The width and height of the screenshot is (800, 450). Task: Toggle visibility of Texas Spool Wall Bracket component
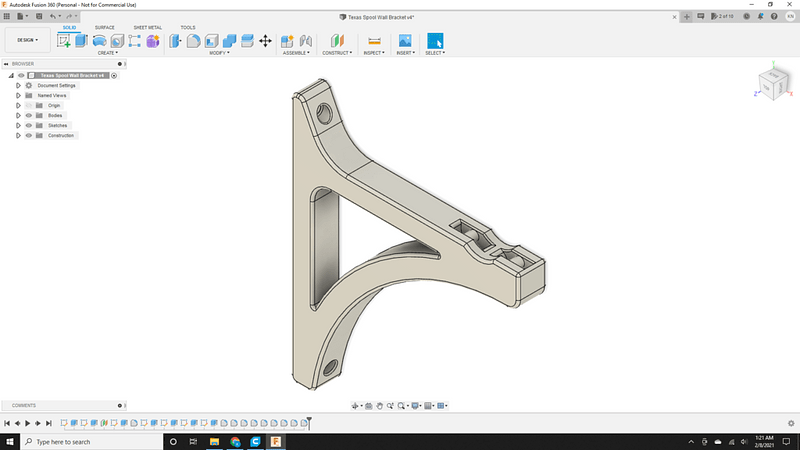(21, 76)
